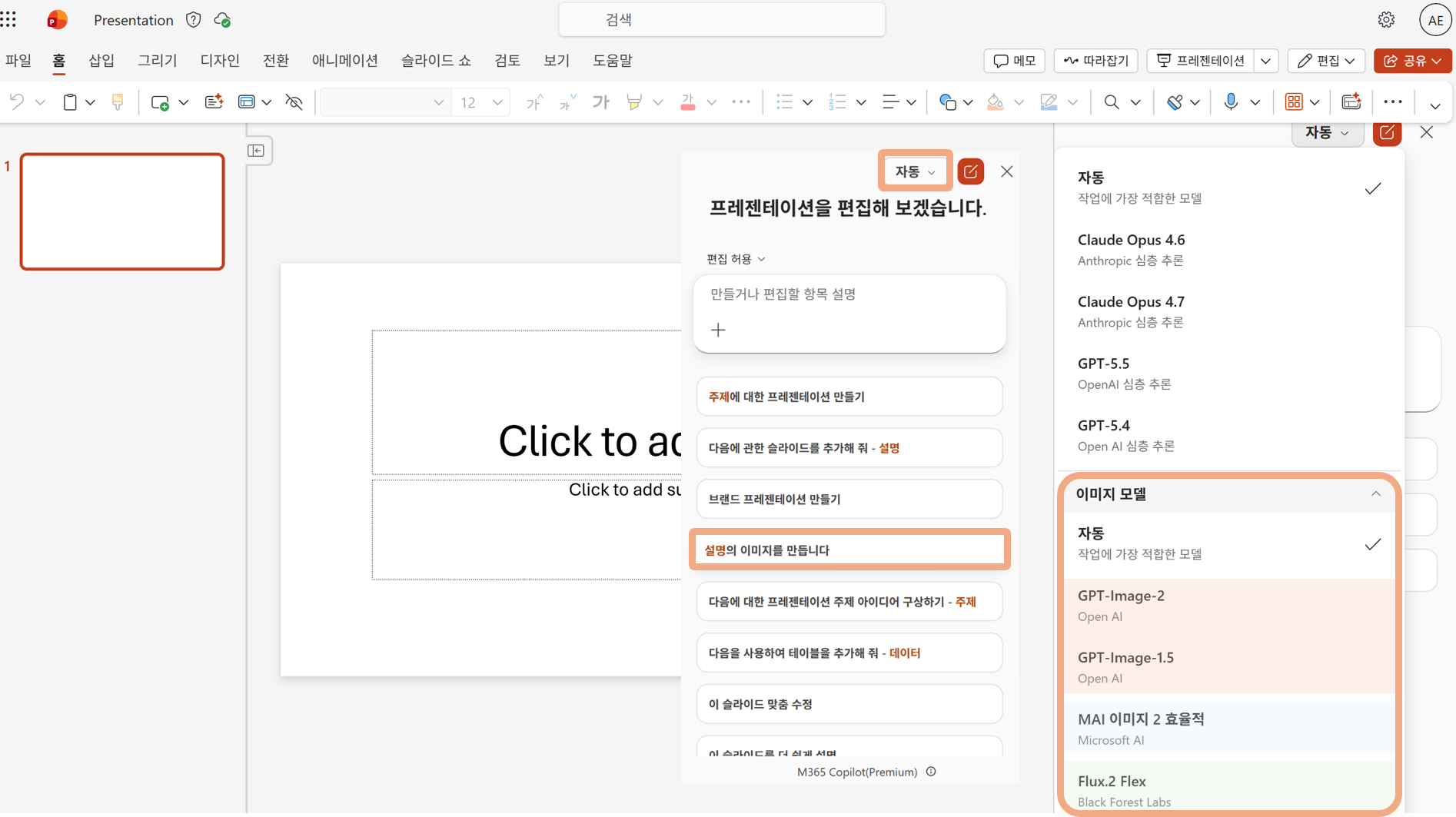The width and height of the screenshot is (1456, 817).
Task: Click the add-ins grid icon
Action: point(1294,101)
